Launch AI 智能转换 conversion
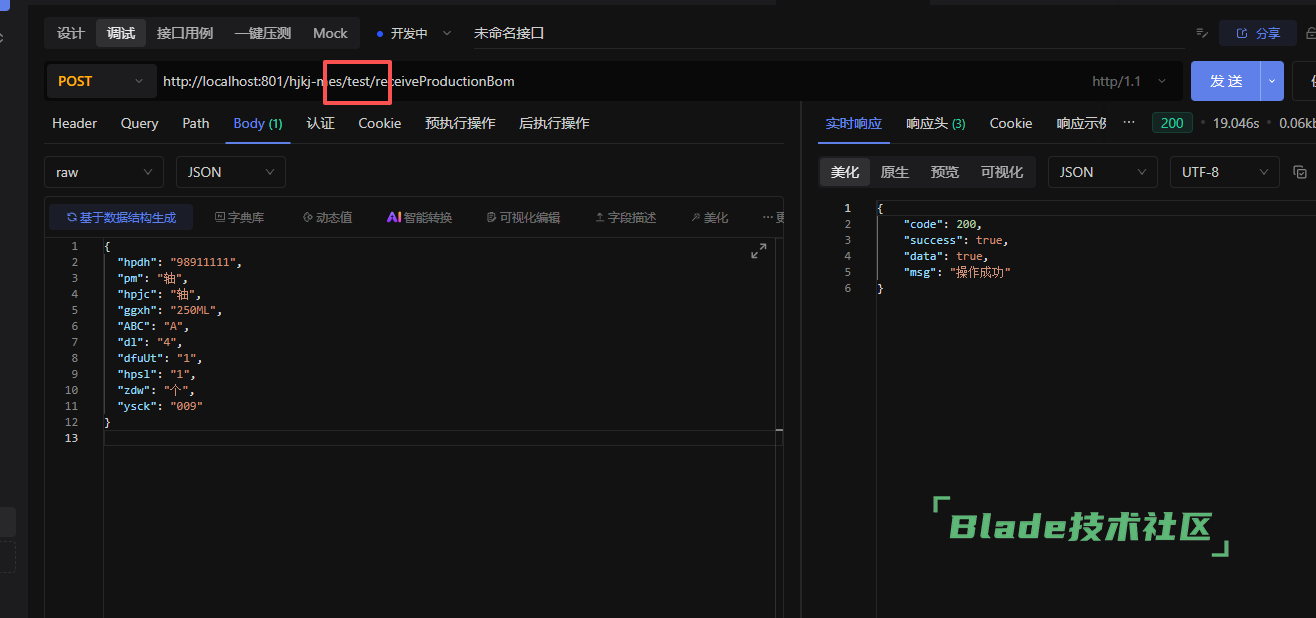The height and width of the screenshot is (618, 1316). pos(419,217)
